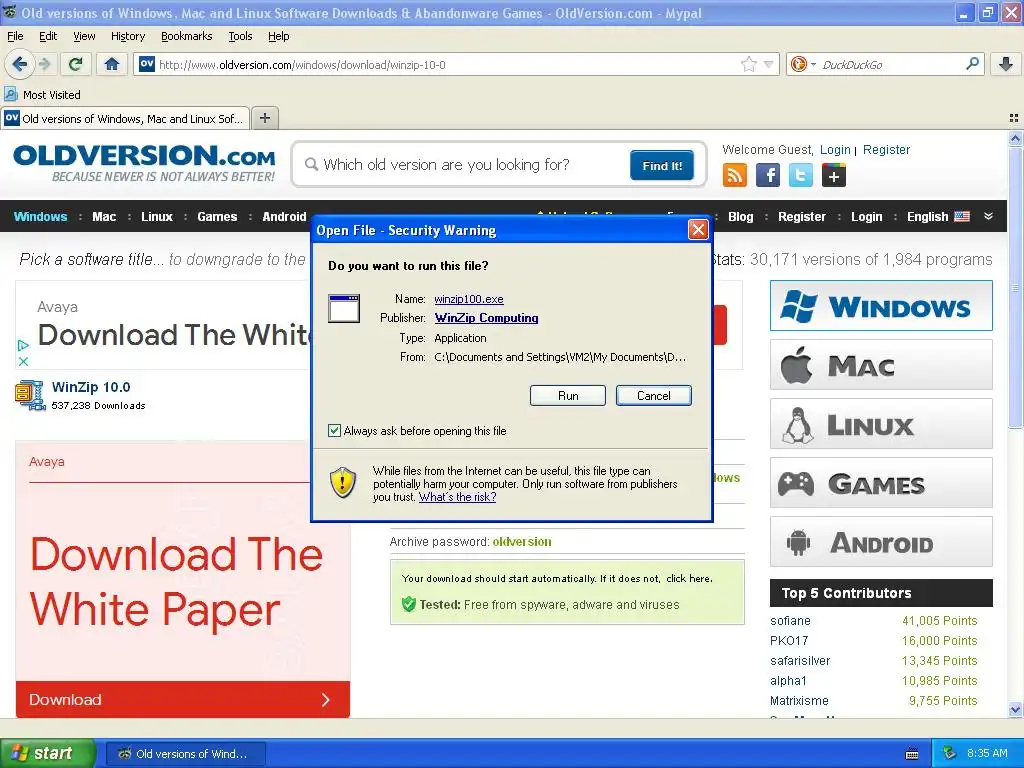Expand the URL history dropdown arrow
This screenshot has width=1024, height=768.
[x=769, y=64]
